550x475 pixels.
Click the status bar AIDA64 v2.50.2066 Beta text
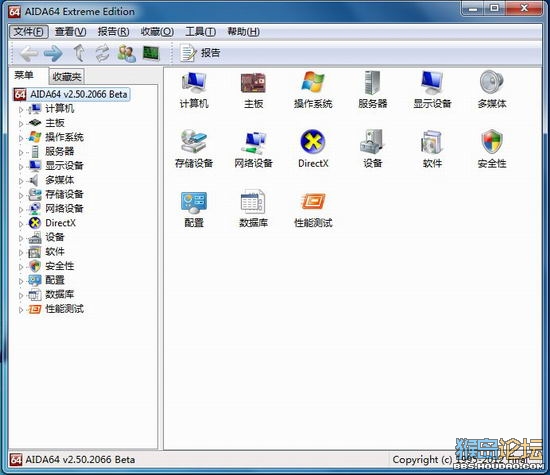[80, 460]
